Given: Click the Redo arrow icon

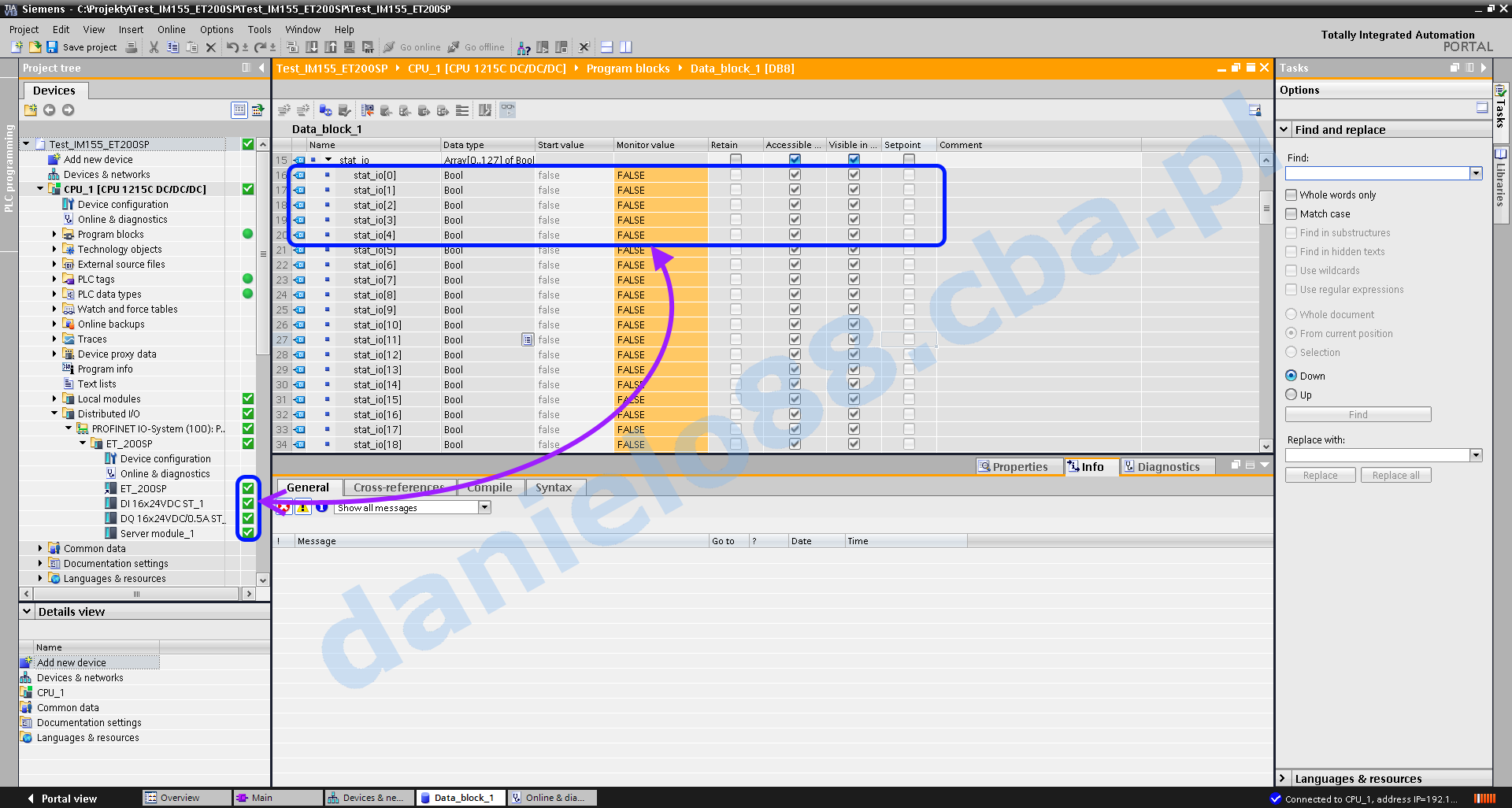Looking at the screenshot, I should pyautogui.click(x=261, y=47).
